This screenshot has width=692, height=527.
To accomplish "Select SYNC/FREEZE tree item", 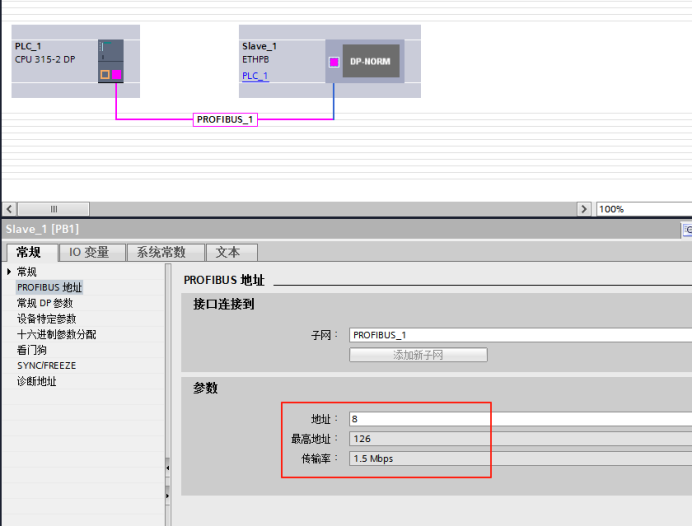I will tap(46, 365).
